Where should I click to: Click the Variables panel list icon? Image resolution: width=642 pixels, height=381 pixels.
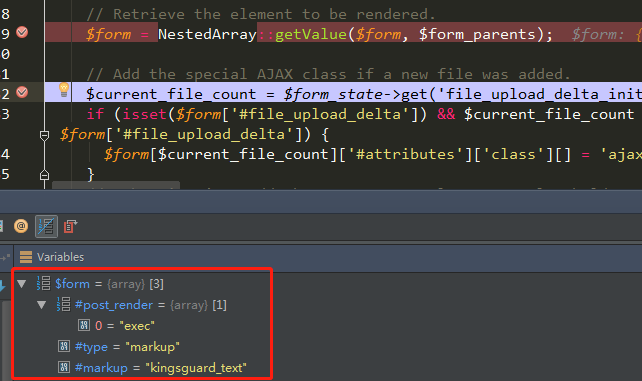(26, 257)
